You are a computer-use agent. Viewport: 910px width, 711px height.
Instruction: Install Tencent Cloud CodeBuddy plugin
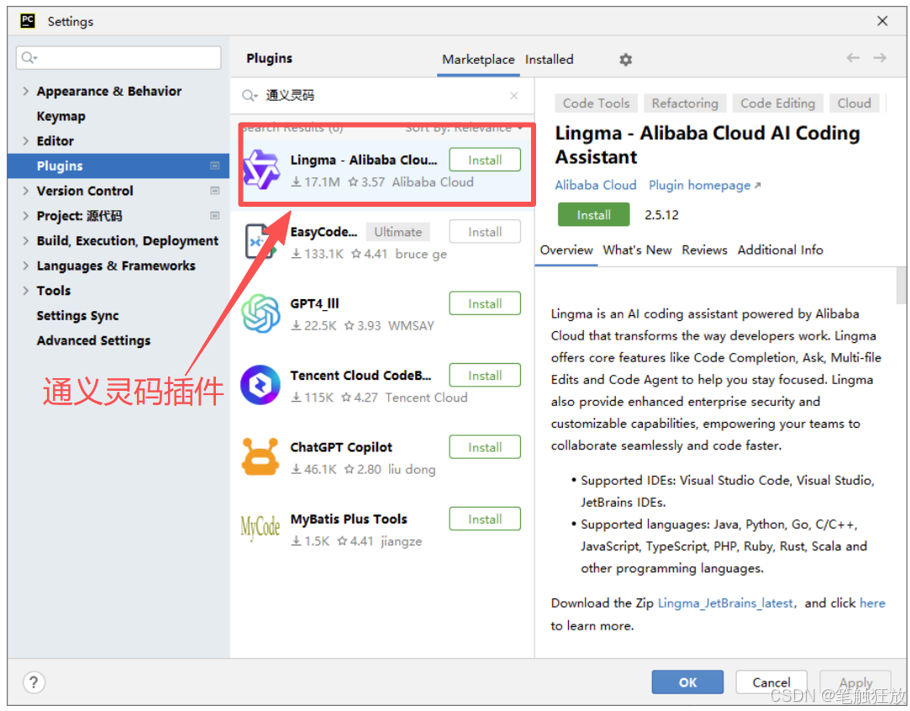click(x=485, y=376)
